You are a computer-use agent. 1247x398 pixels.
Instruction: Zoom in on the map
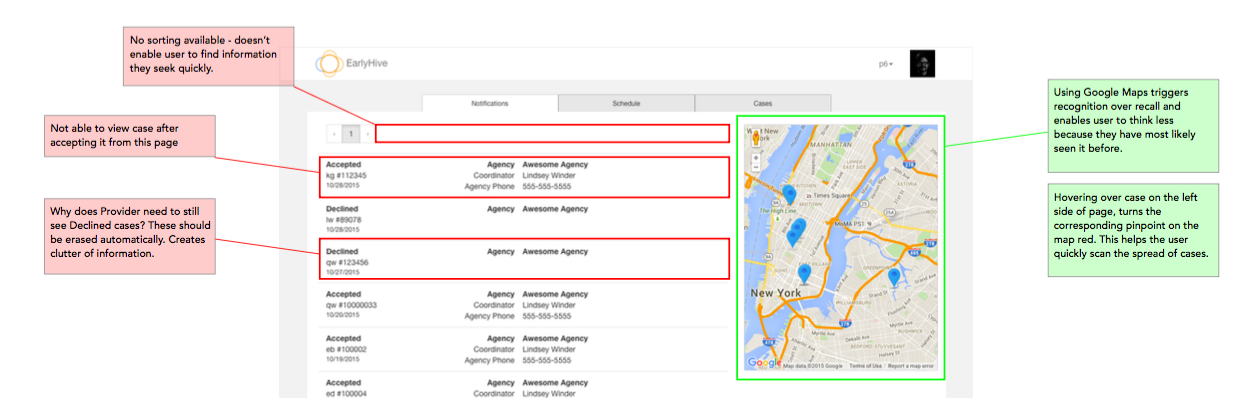(755, 157)
